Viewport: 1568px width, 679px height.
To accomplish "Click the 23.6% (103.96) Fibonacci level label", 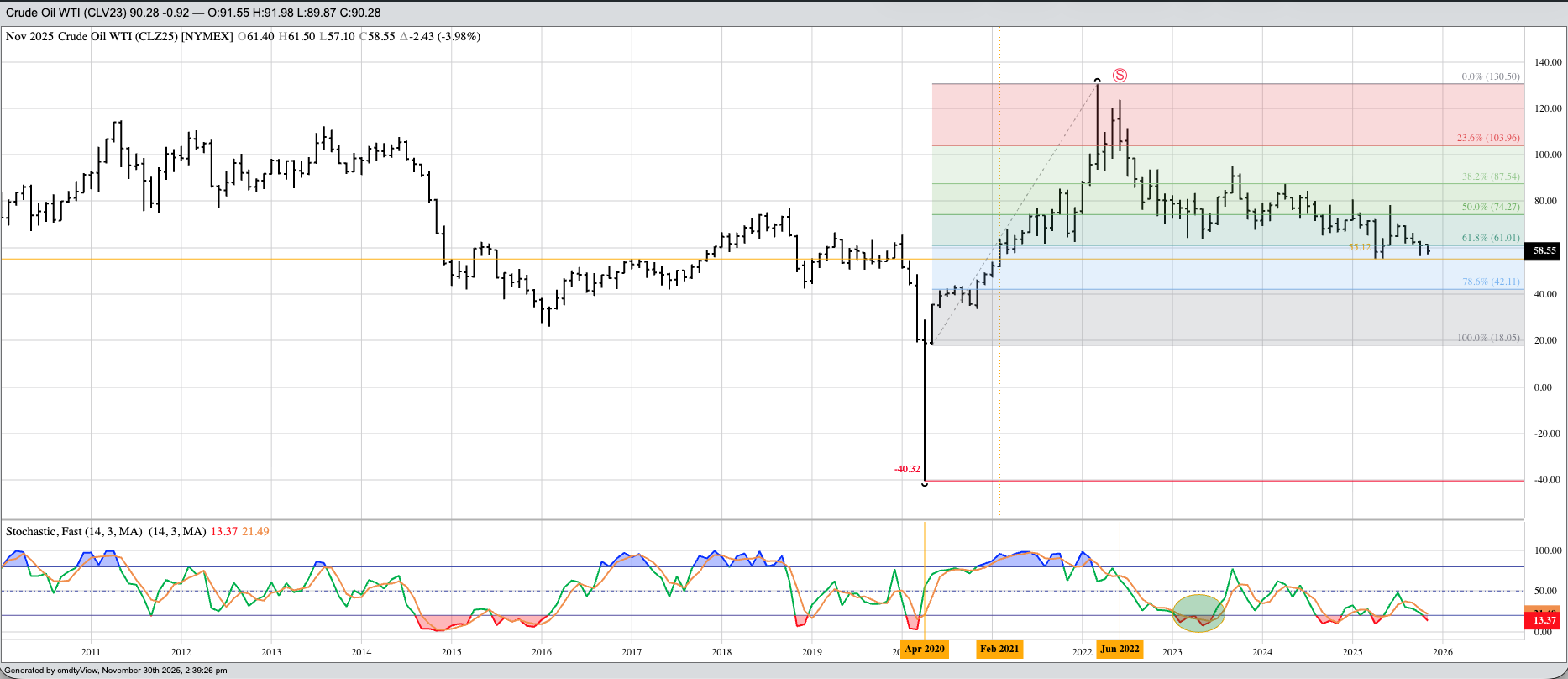I will tap(1487, 138).
